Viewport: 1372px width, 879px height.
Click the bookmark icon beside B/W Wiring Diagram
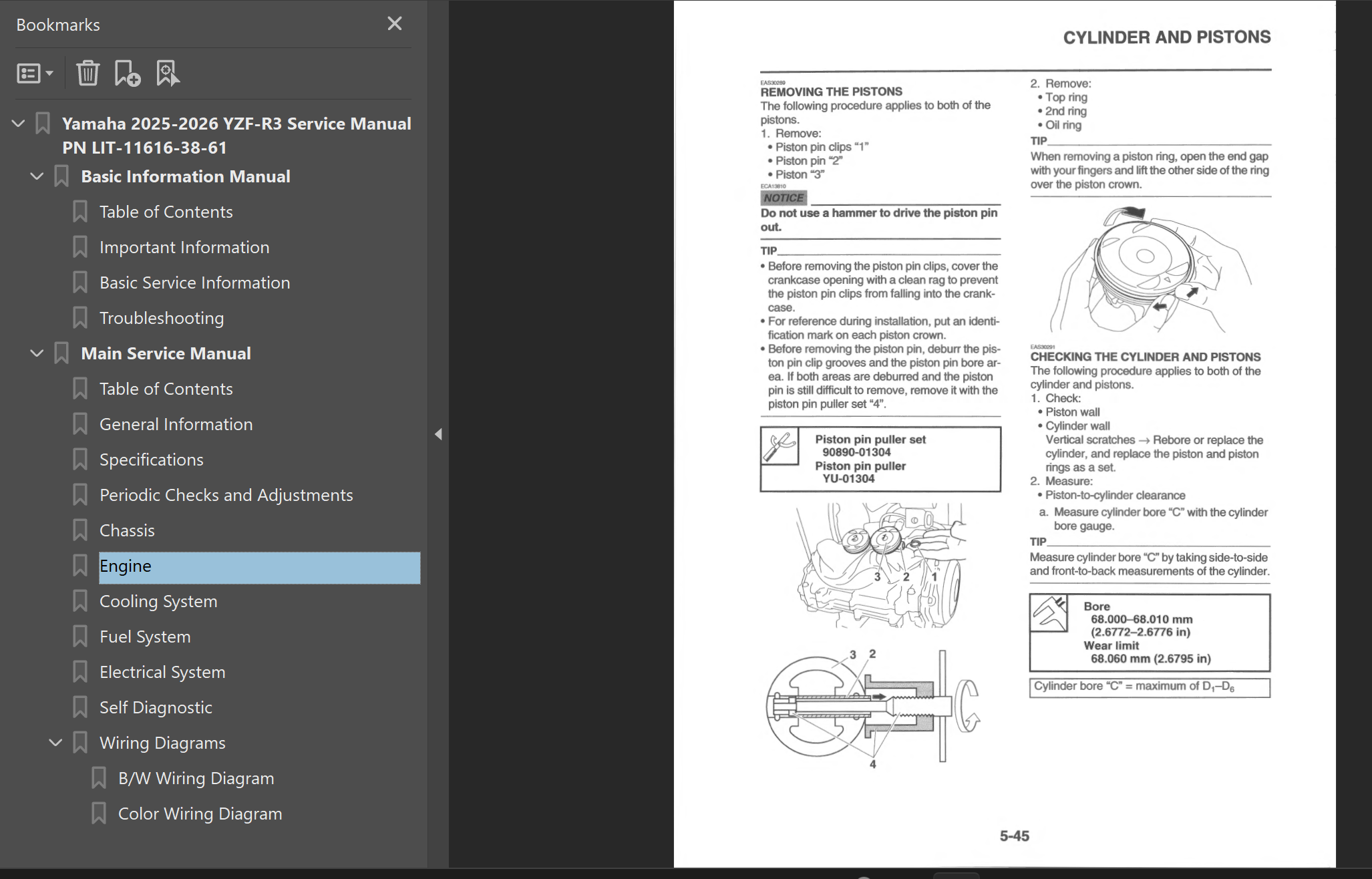[x=99, y=778]
